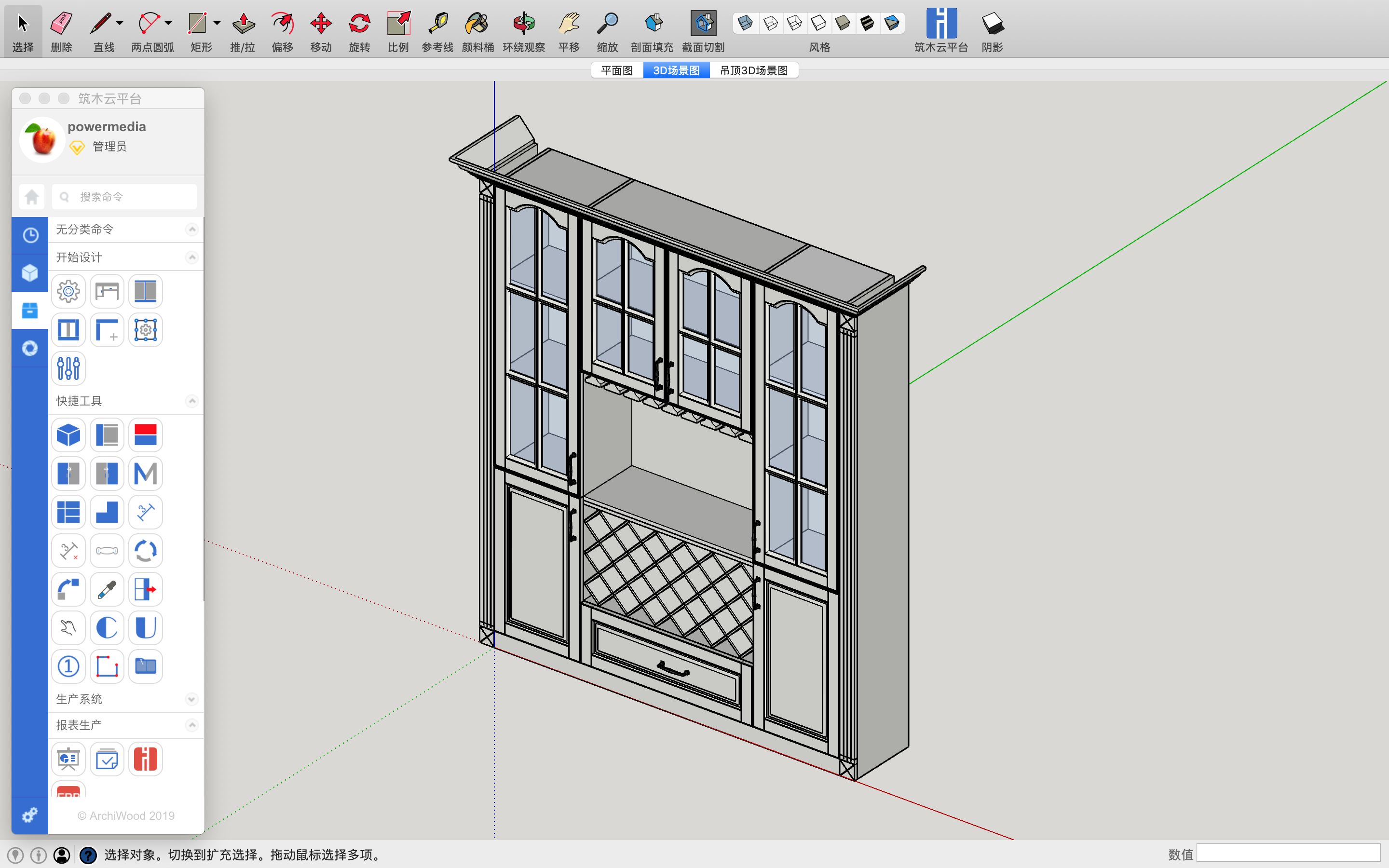
Task: Click the red 筑木 report icon
Action: click(145, 759)
